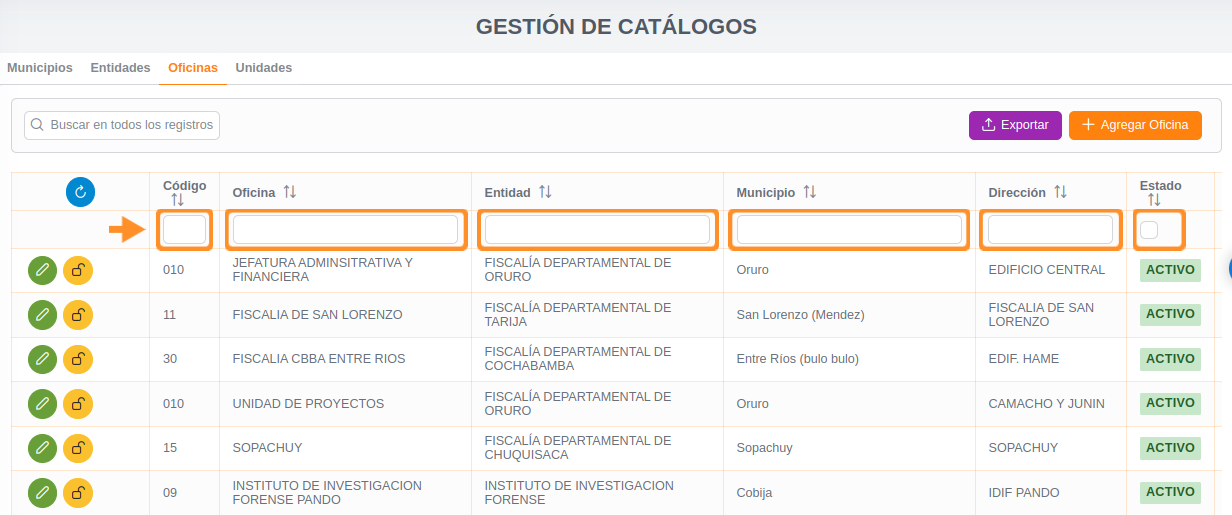This screenshot has width=1232, height=515.
Task: Click unlock icon for JEFATURA ADMINSITRATIVA row
Action: (78, 270)
